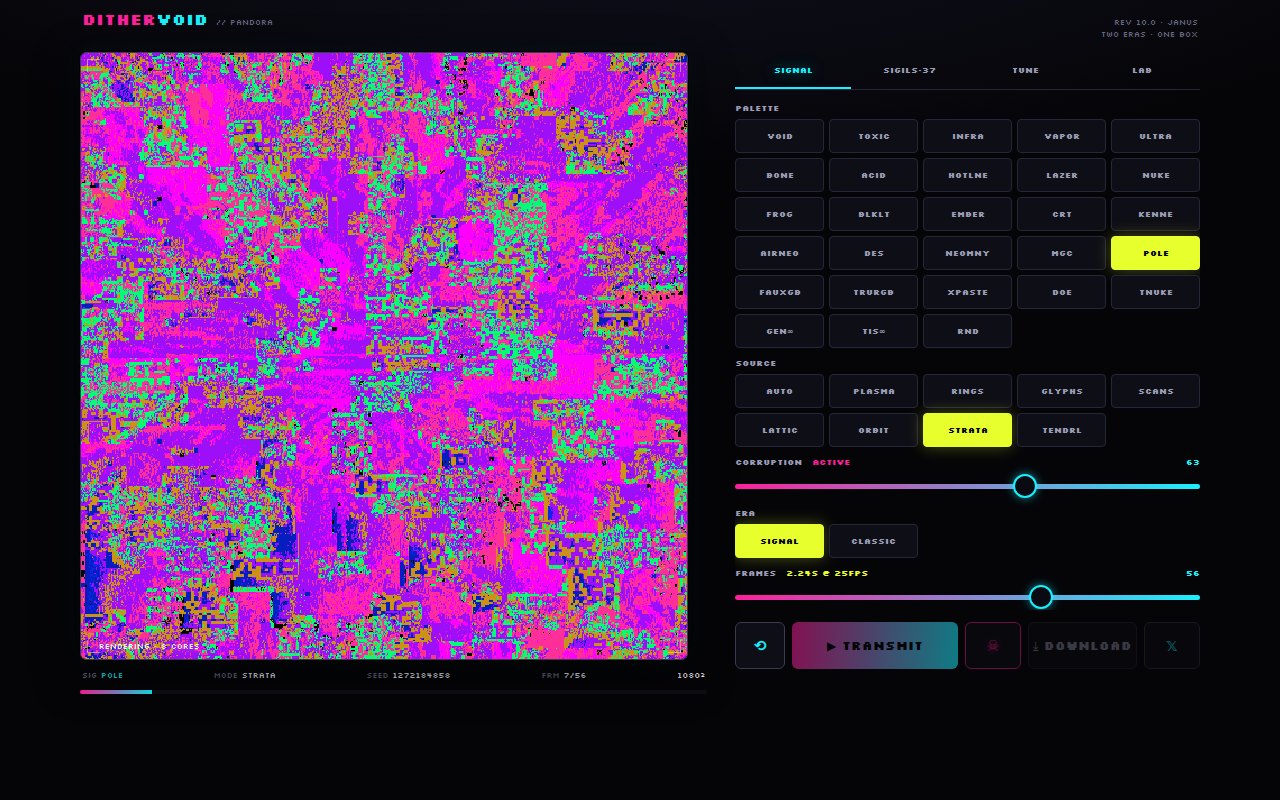1280x800 pixels.
Task: Click the reset/regenerate arrow icon button
Action: click(760, 645)
